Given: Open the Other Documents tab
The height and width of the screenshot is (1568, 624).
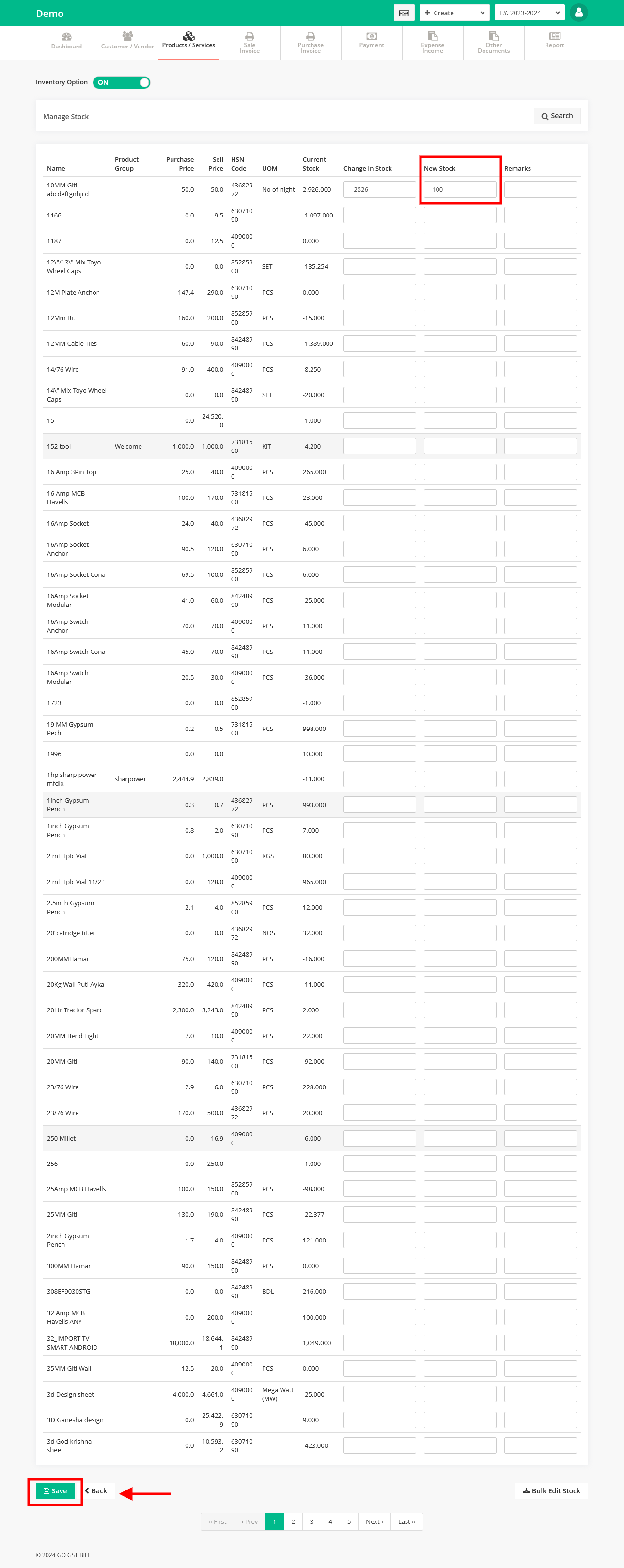Looking at the screenshot, I should (493, 43).
